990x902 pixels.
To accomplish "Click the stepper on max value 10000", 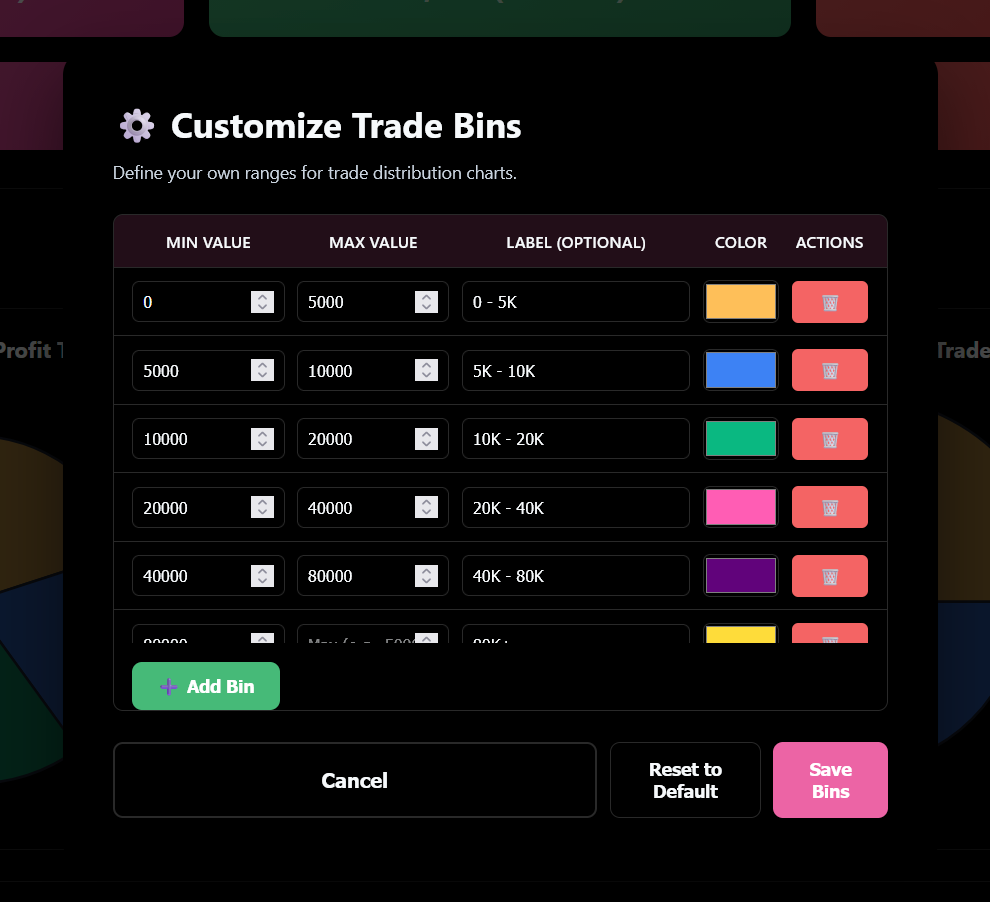I will point(426,370).
